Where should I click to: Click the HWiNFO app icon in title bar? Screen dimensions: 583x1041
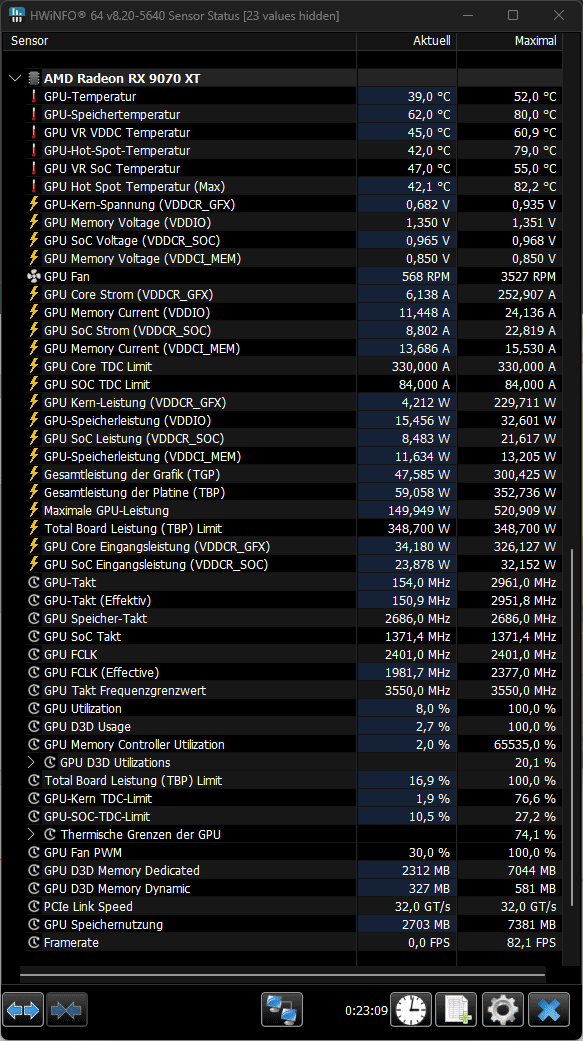[17, 15]
